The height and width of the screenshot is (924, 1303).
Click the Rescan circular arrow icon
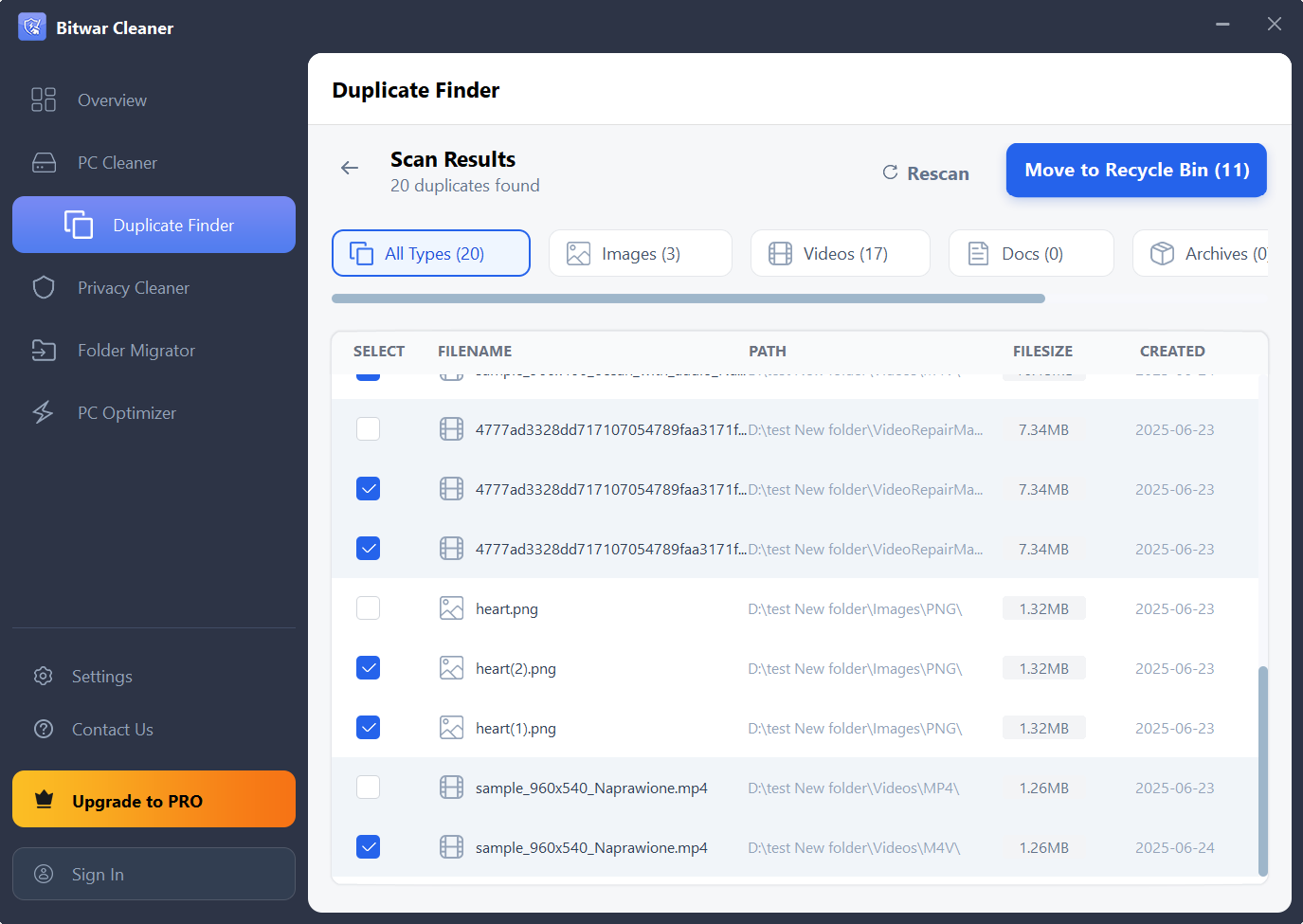coord(890,172)
